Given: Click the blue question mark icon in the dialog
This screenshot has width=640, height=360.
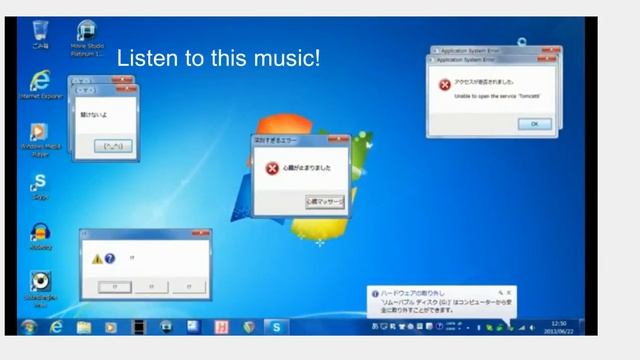Looking at the screenshot, I should pos(110,258).
